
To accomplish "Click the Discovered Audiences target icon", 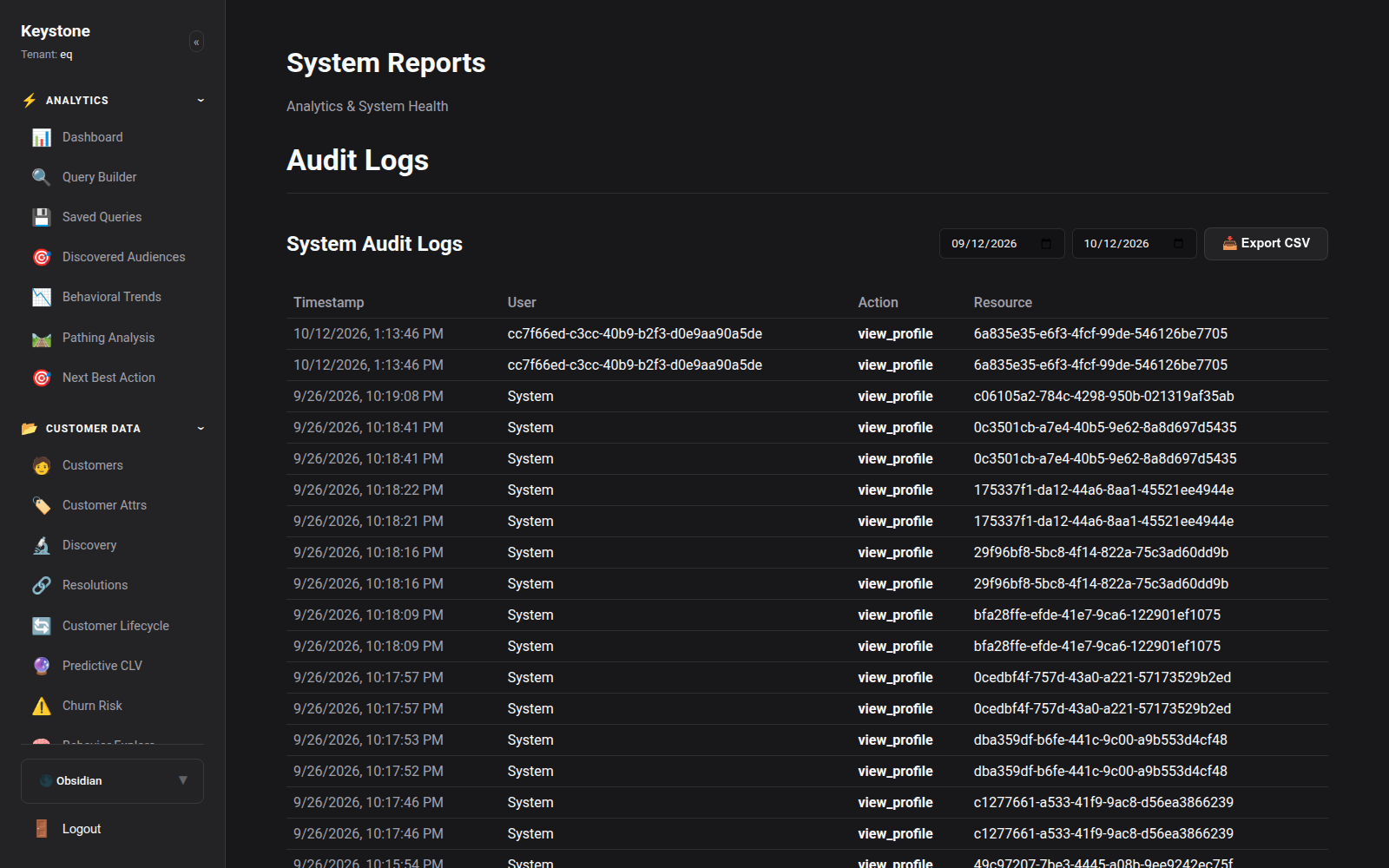I will (x=42, y=257).
